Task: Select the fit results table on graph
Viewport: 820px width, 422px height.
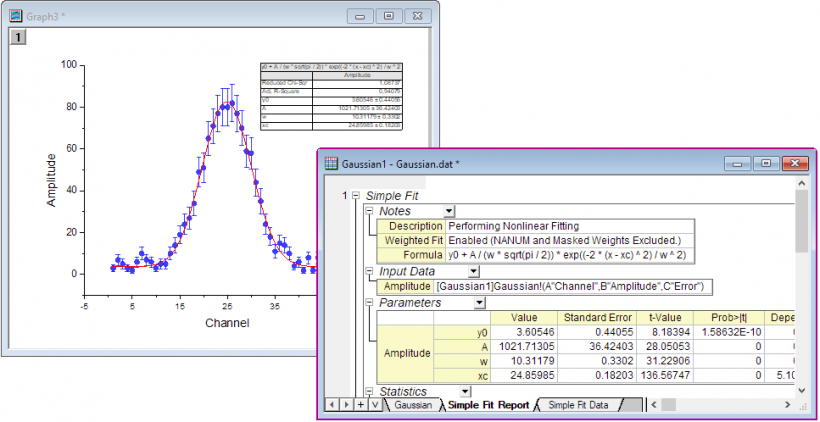Action: pyautogui.click(x=330, y=96)
